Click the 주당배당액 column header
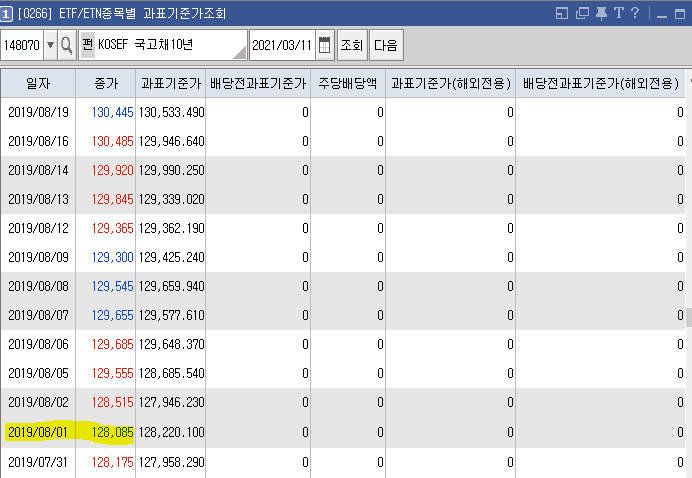Screen dimensions: 692x478 tap(348, 83)
